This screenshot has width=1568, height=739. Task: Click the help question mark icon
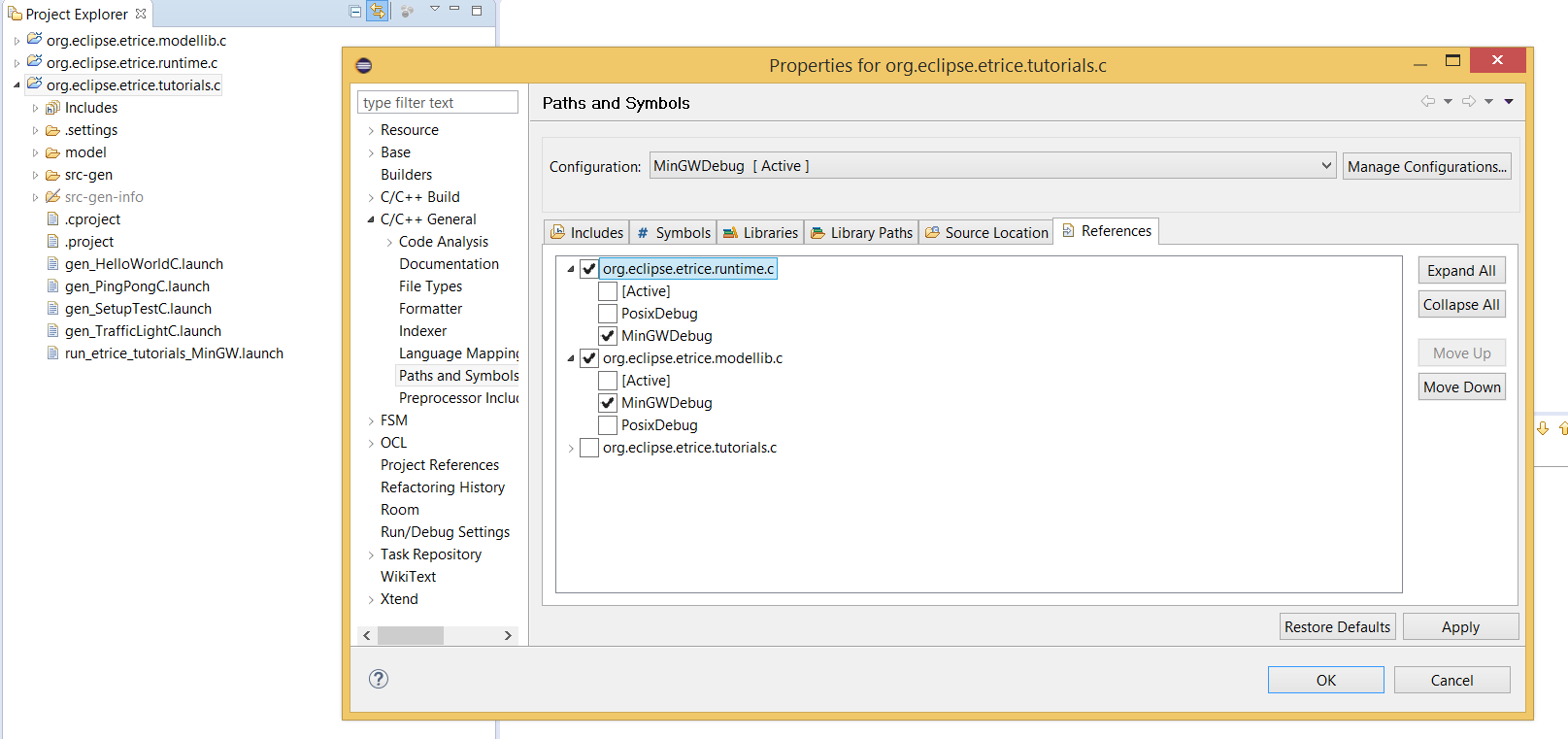[379, 679]
